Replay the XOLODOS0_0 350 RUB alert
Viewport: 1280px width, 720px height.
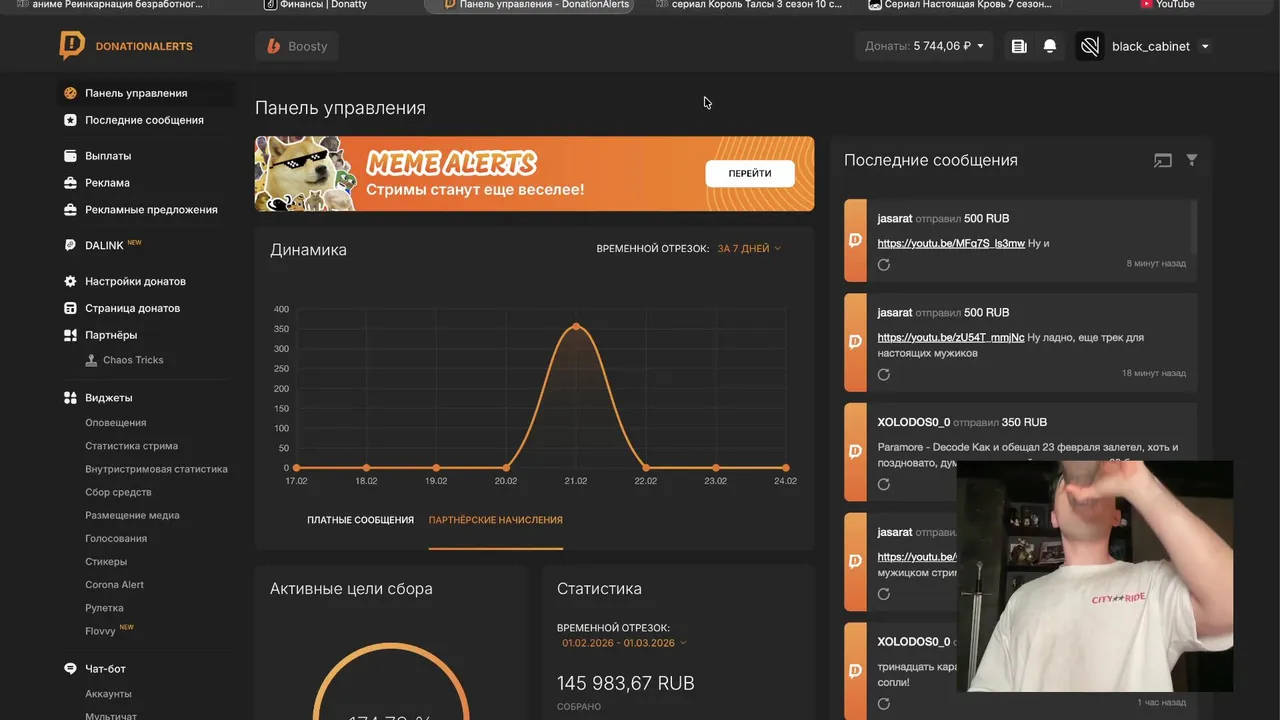coord(884,484)
